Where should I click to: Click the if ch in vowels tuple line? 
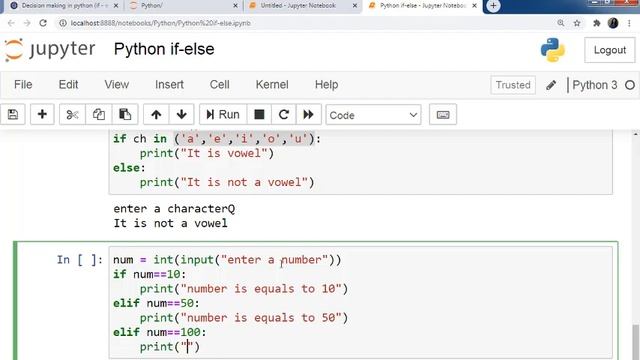point(217,139)
